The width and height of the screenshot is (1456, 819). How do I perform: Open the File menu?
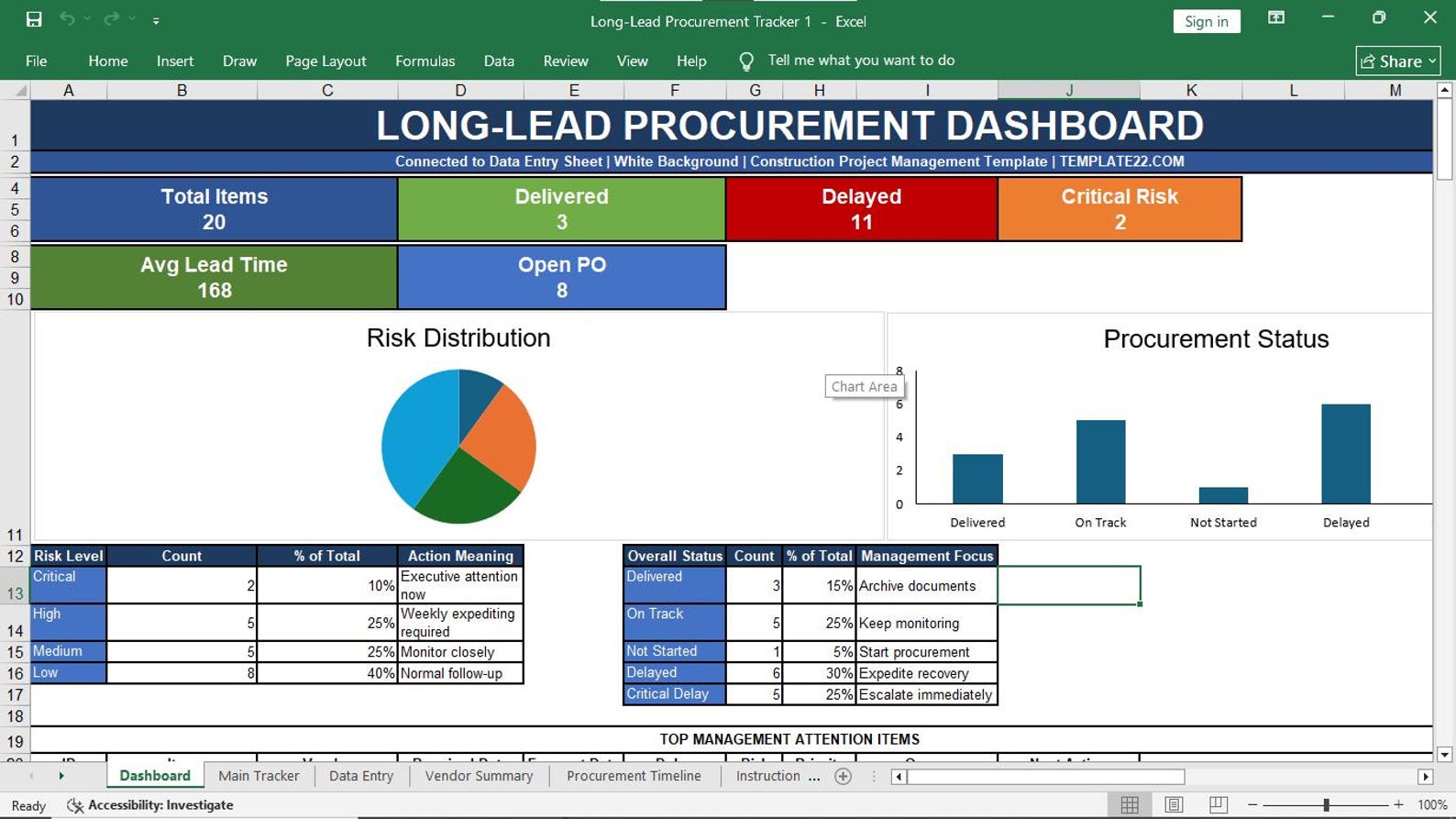37,61
